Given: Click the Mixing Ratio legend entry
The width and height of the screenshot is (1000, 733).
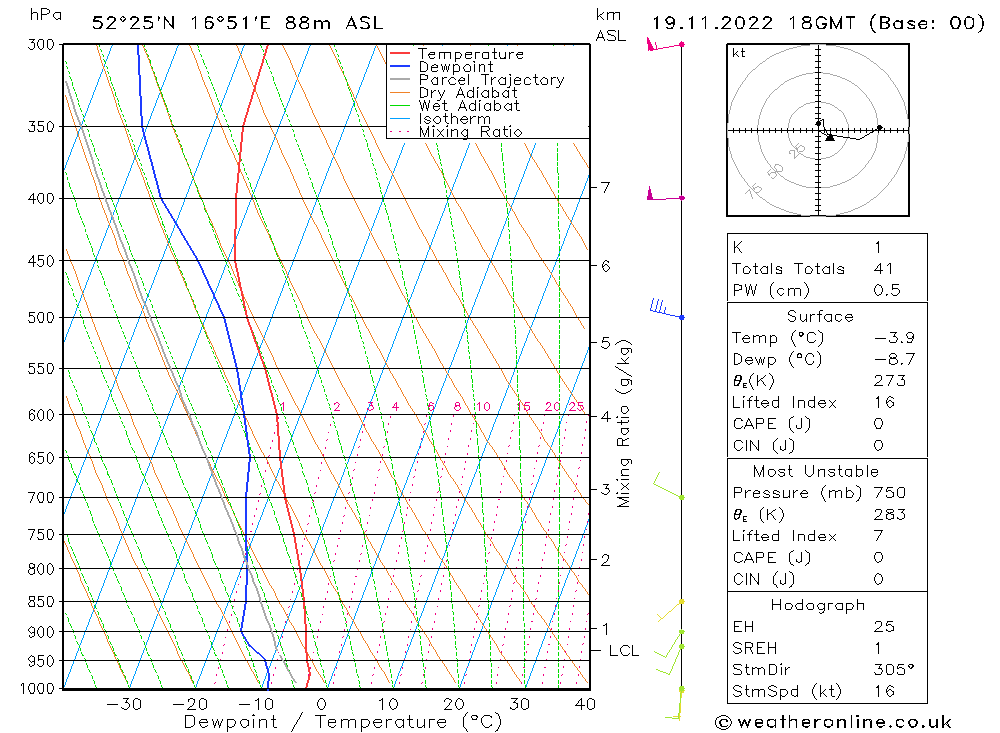Looking at the screenshot, I should click(x=470, y=131).
